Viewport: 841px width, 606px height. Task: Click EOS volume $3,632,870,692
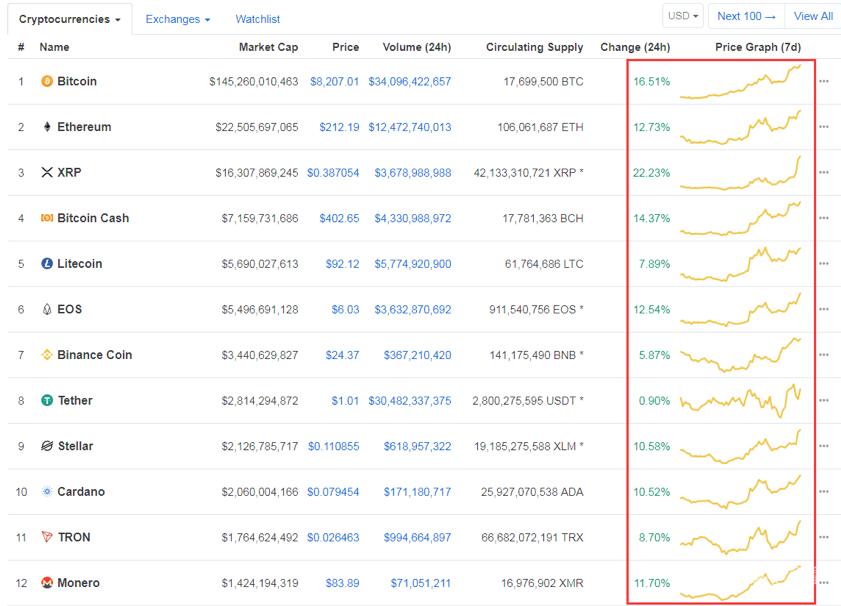coord(413,309)
